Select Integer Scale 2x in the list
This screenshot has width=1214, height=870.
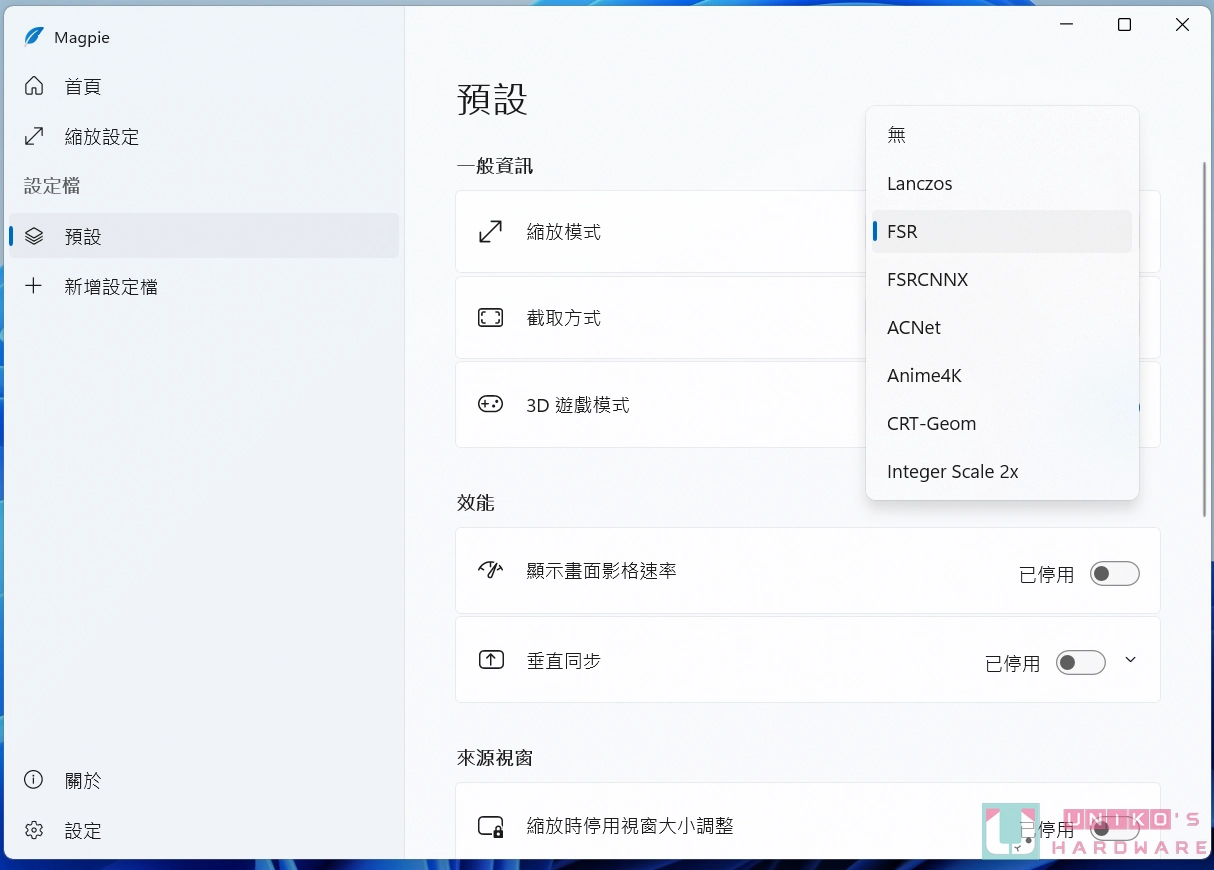pyautogui.click(x=952, y=471)
